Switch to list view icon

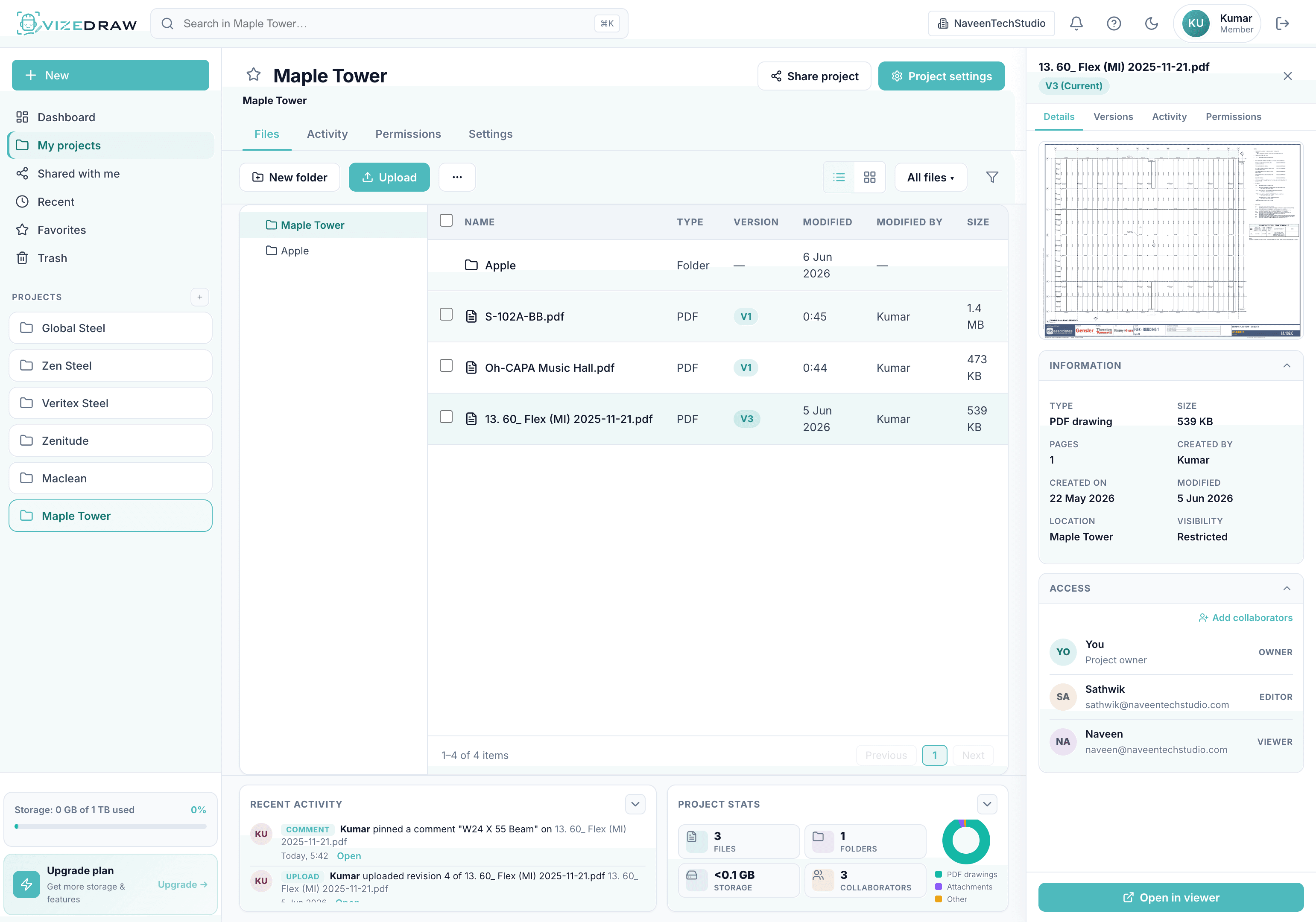click(839, 177)
